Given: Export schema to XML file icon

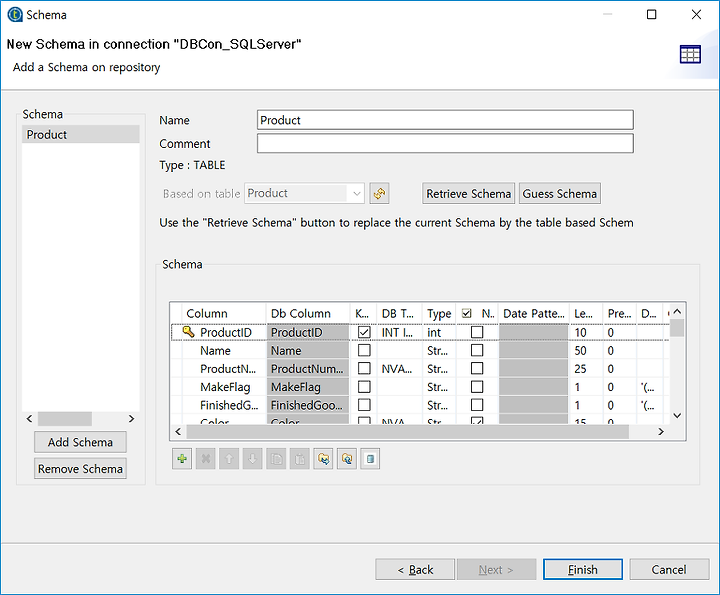Looking at the screenshot, I should [x=347, y=459].
